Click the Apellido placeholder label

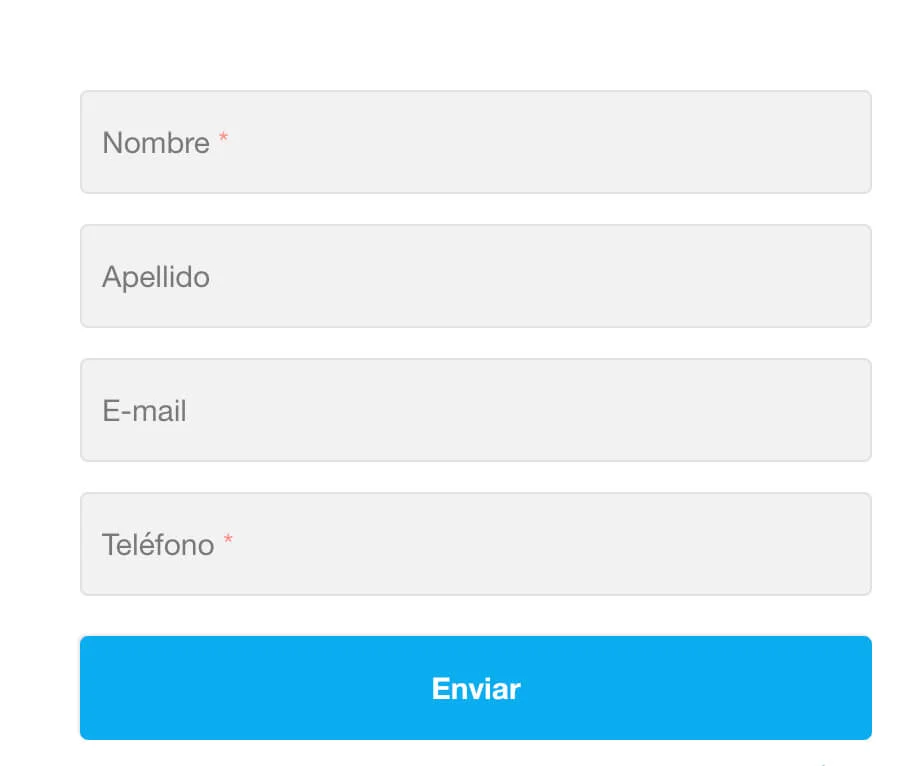pos(156,277)
